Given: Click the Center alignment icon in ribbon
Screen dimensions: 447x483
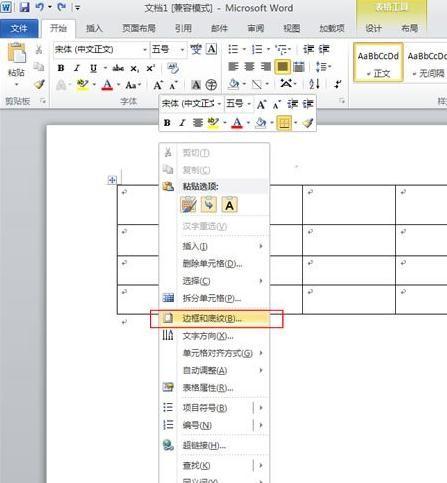Looking at the screenshot, I should tap(249, 67).
